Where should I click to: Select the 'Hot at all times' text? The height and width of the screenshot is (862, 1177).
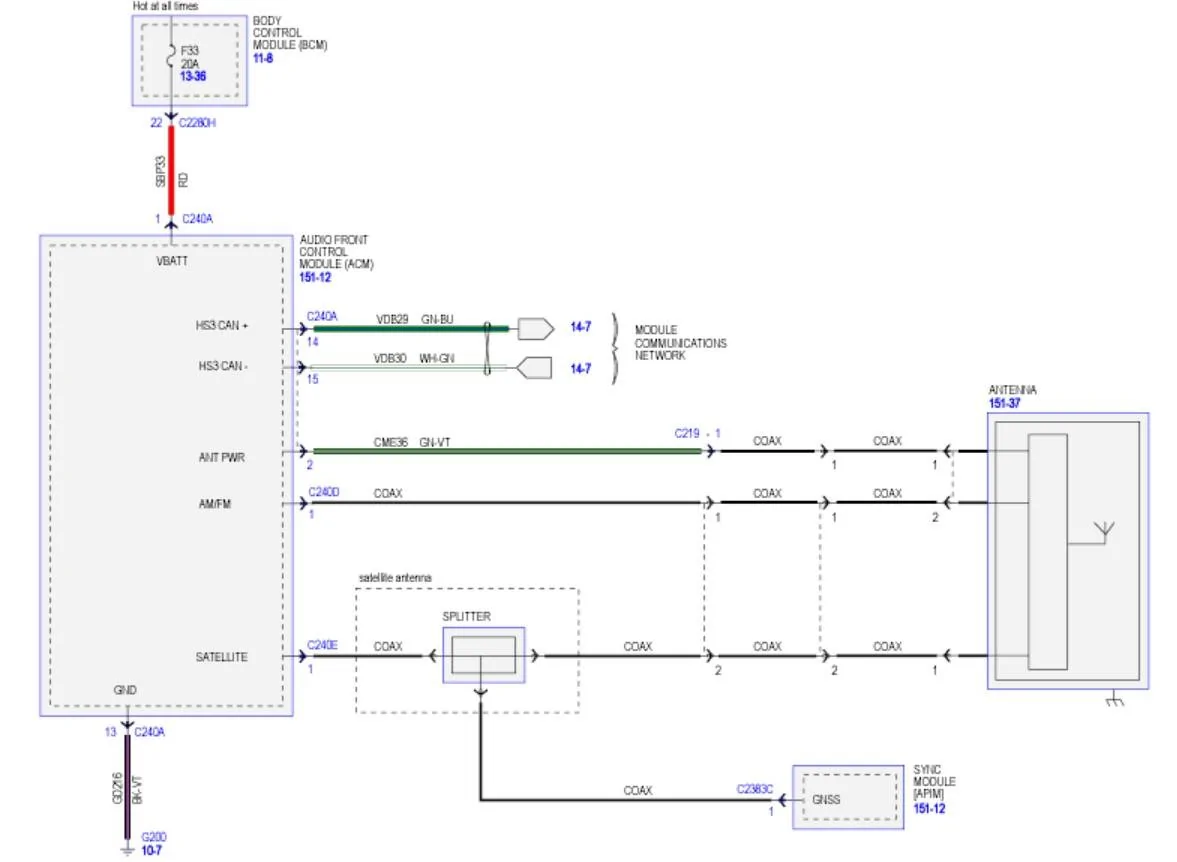click(x=165, y=5)
